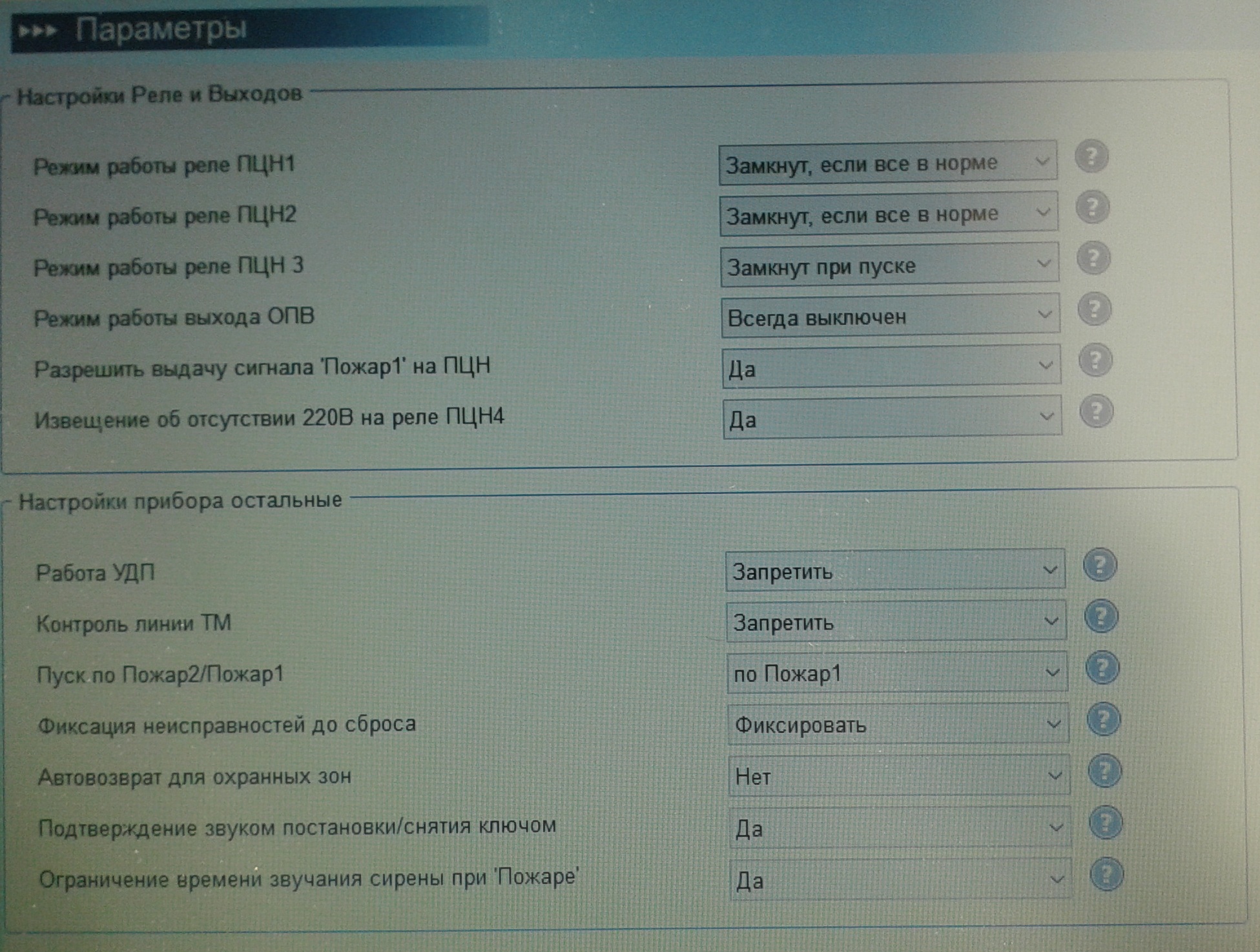Open dropdown showing 'Всегда выключен'

(890, 316)
